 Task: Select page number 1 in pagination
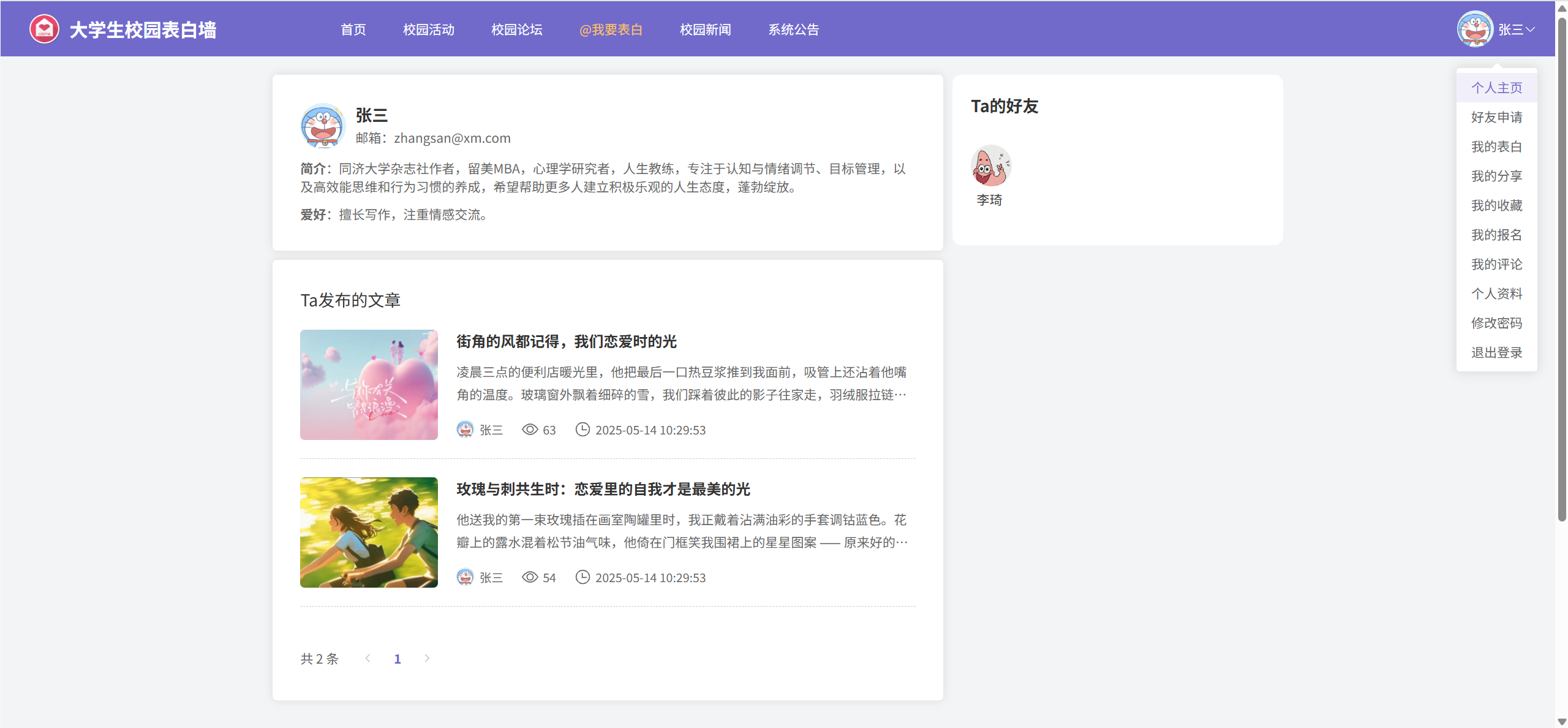(x=398, y=659)
